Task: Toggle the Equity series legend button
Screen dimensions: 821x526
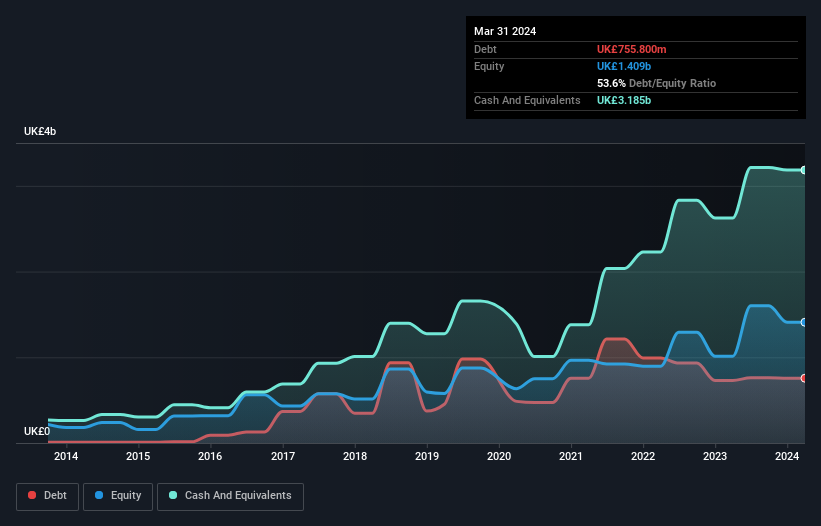Action: pyautogui.click(x=118, y=495)
